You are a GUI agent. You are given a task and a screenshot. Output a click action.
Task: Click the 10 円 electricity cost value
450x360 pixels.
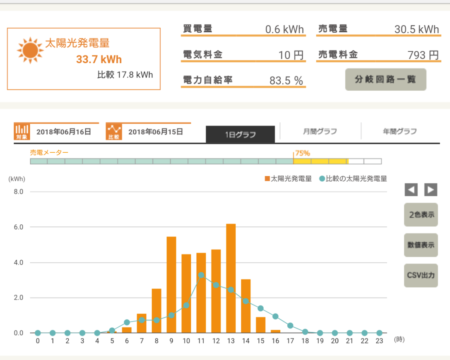tap(291, 55)
